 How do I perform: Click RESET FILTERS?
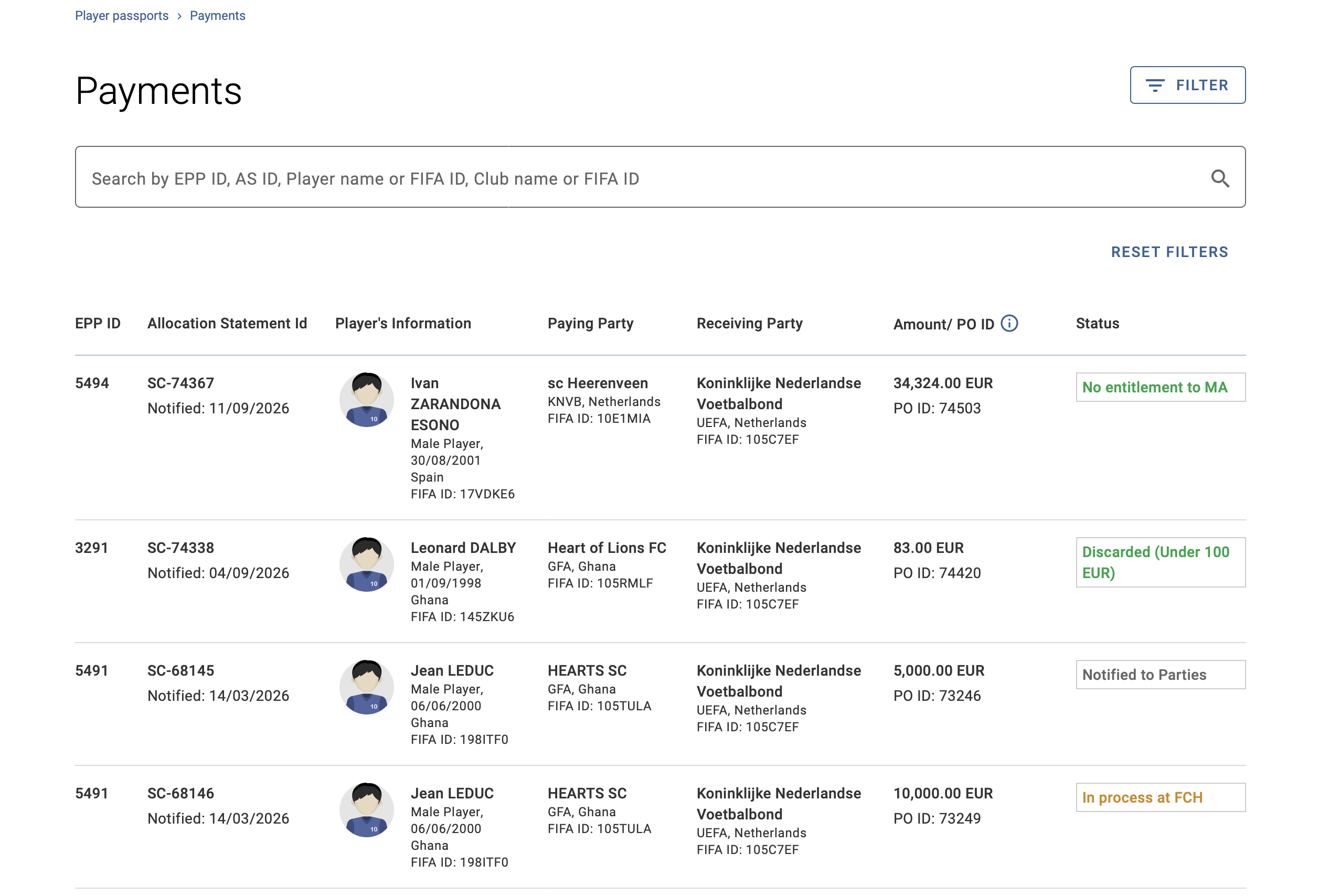(1169, 252)
